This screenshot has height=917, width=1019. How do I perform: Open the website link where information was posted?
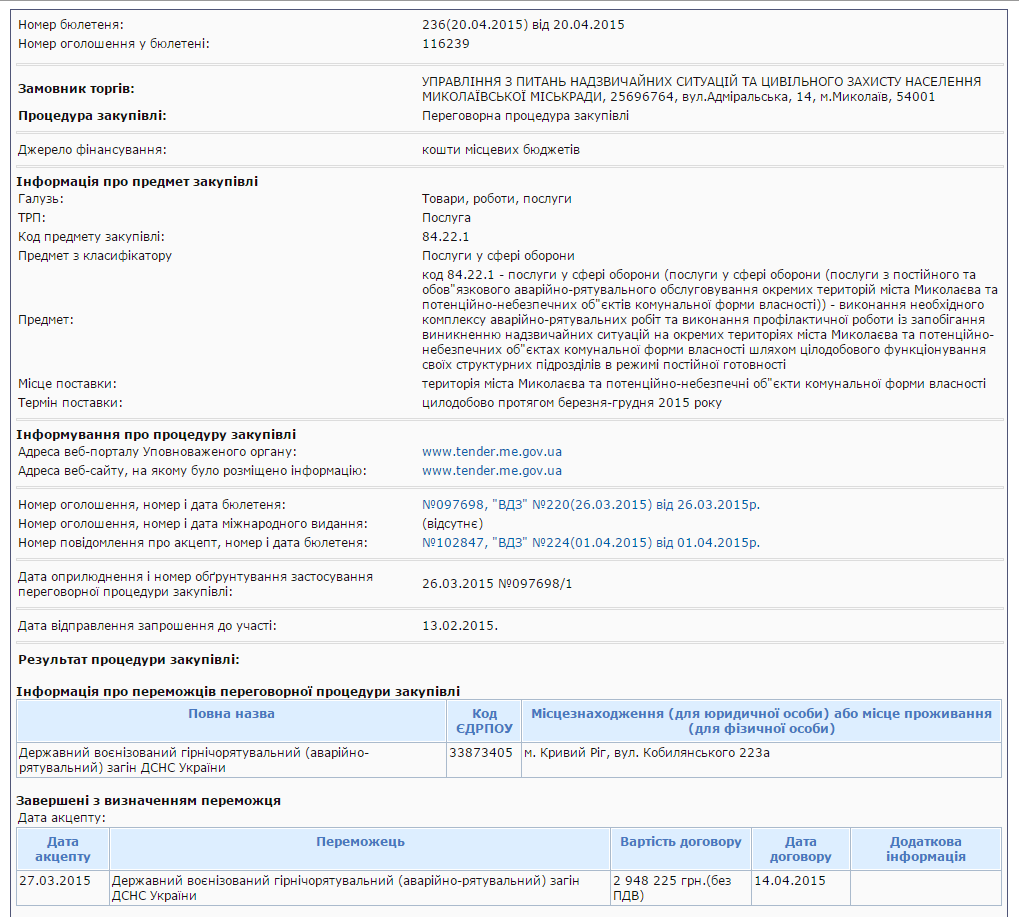coord(491,471)
